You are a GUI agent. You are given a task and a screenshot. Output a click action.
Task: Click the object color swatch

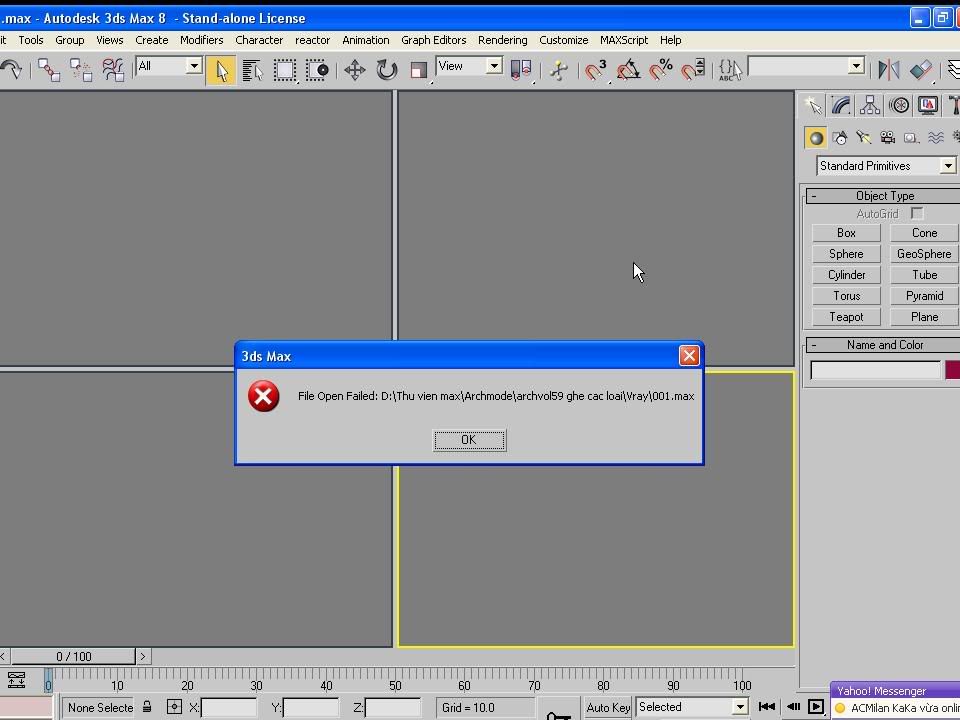point(953,370)
